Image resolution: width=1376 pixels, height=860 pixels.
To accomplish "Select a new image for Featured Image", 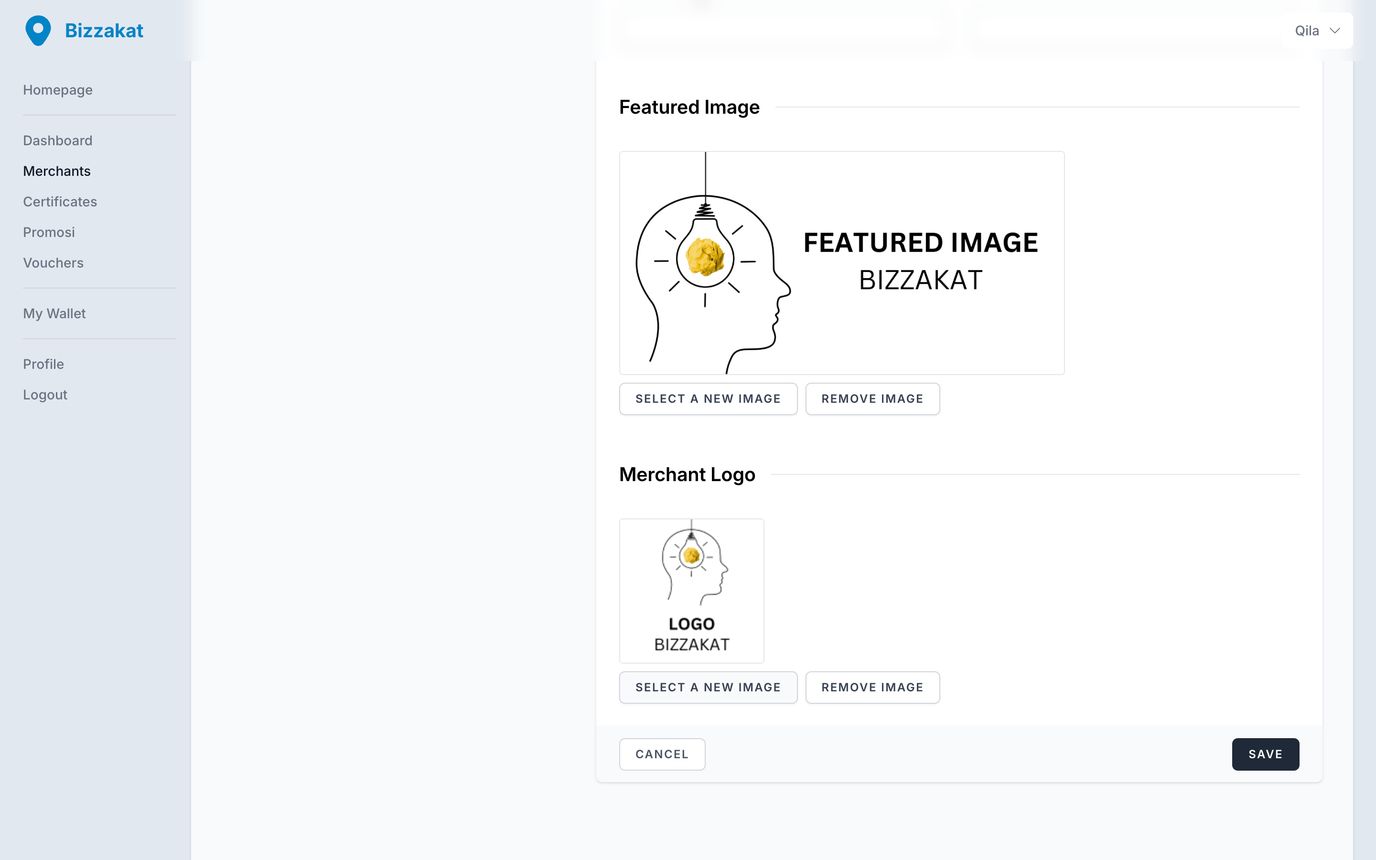I will (x=708, y=399).
